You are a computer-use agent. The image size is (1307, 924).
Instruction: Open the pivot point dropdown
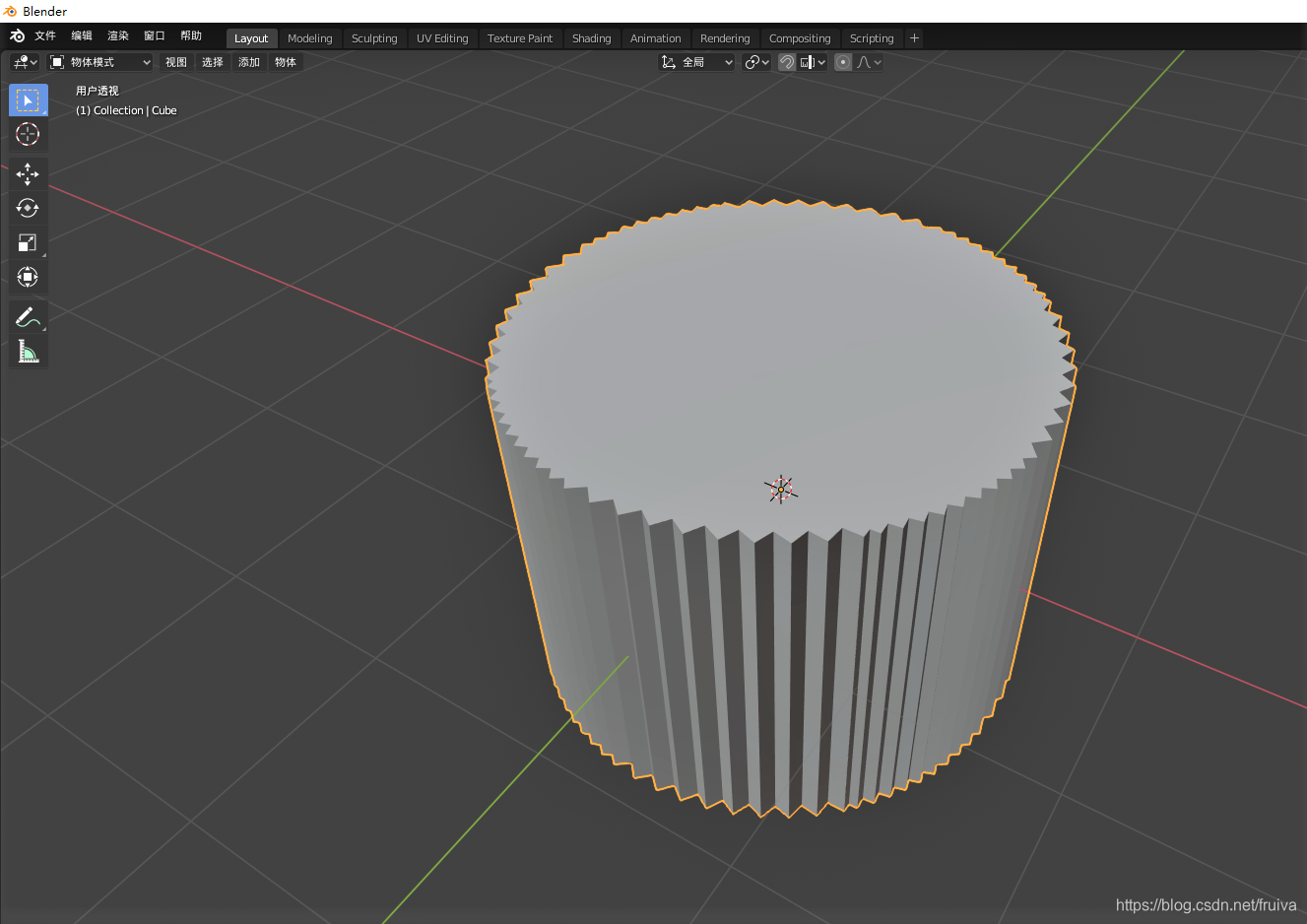(x=756, y=62)
